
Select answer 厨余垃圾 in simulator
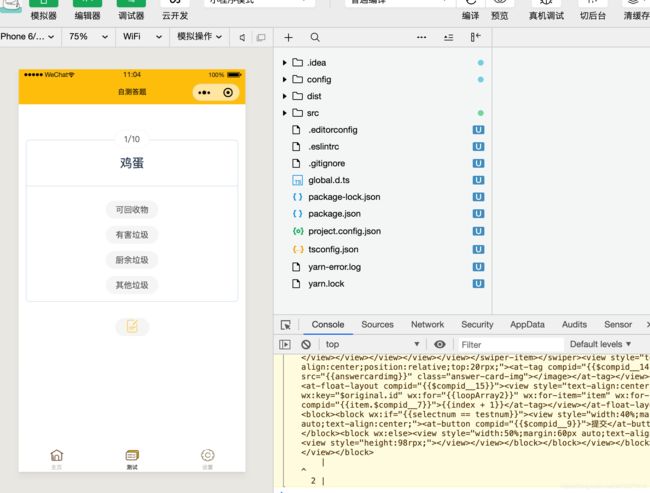pyautogui.click(x=132, y=260)
